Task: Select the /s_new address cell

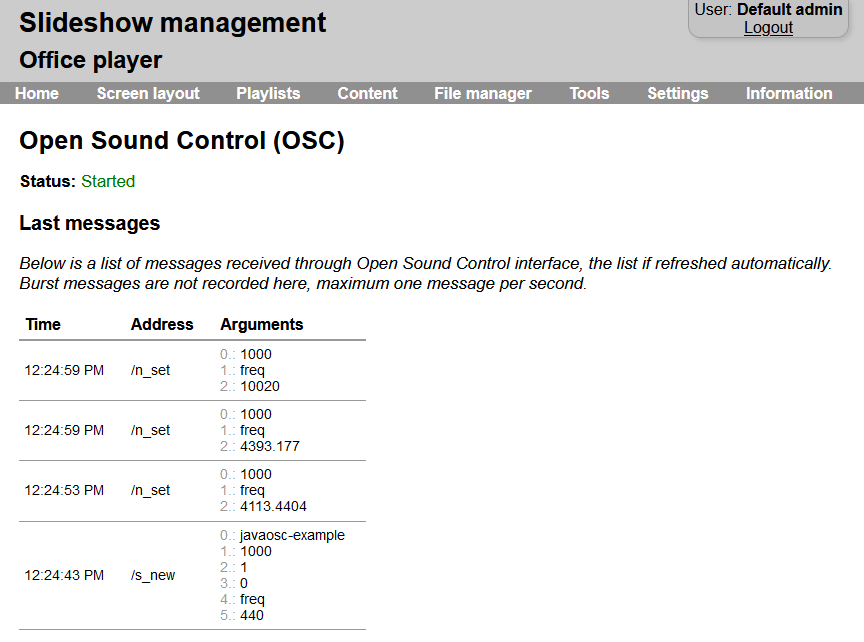Action: coord(153,575)
